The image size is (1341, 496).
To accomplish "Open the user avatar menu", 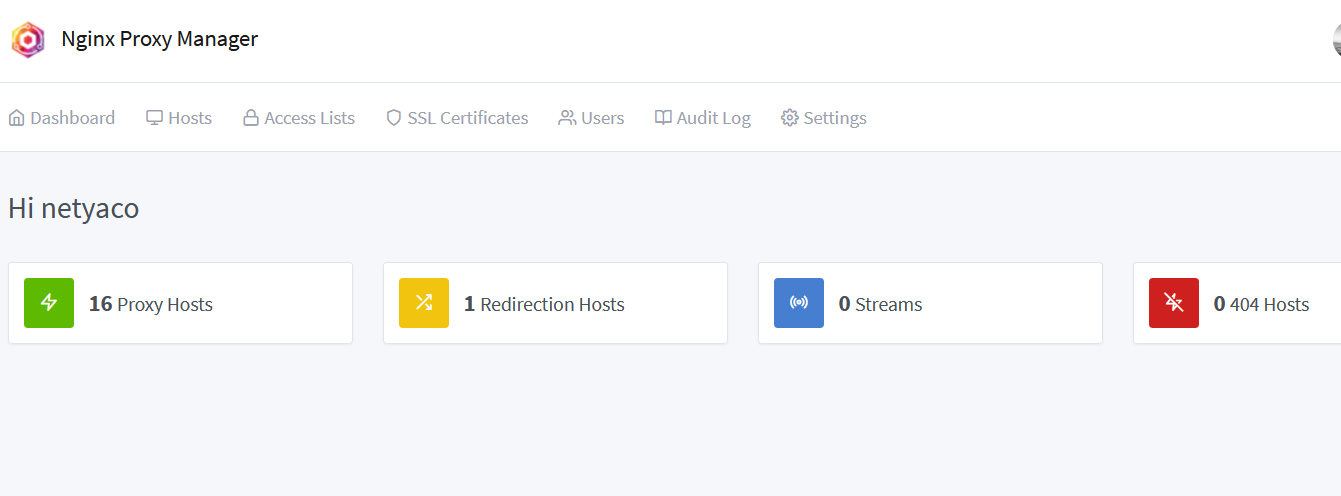I will (1337, 40).
